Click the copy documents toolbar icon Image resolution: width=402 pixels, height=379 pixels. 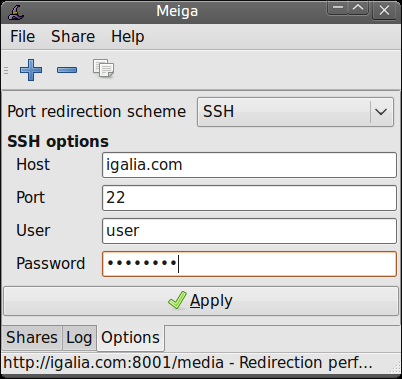[103, 68]
